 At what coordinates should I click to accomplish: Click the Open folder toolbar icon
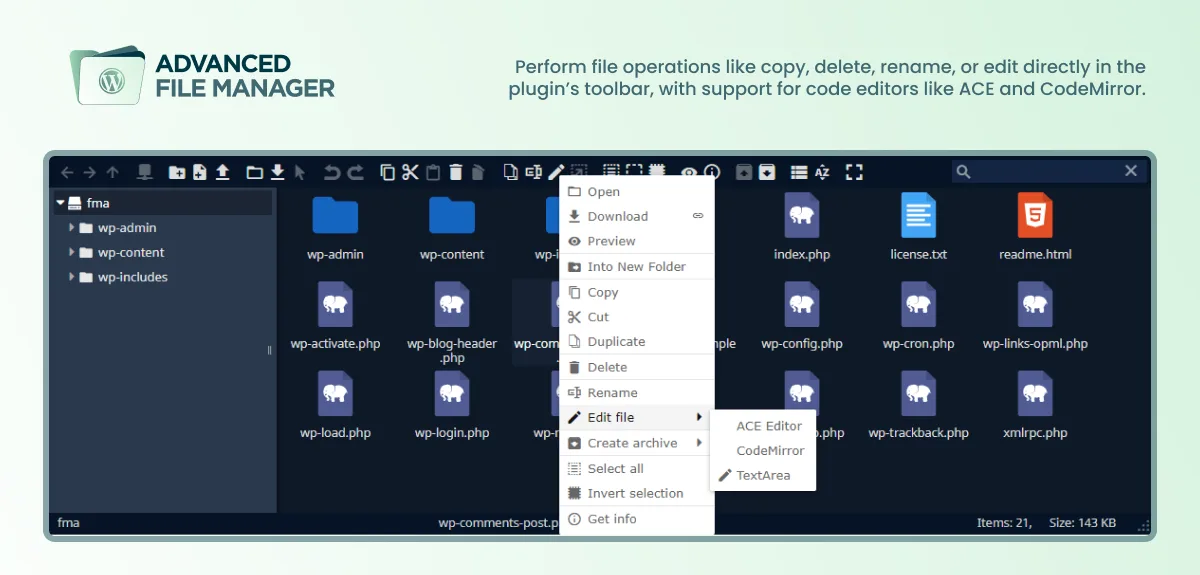click(254, 172)
